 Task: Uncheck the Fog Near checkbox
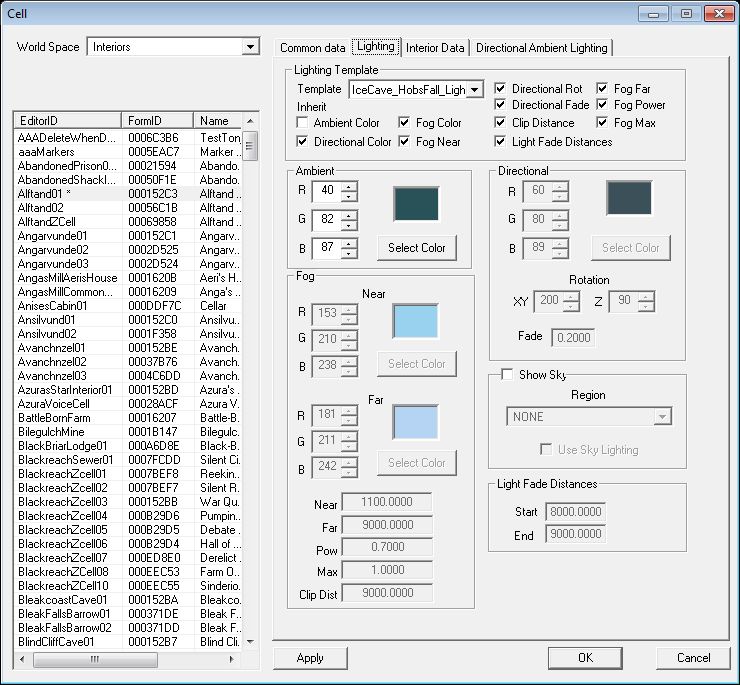click(x=404, y=142)
